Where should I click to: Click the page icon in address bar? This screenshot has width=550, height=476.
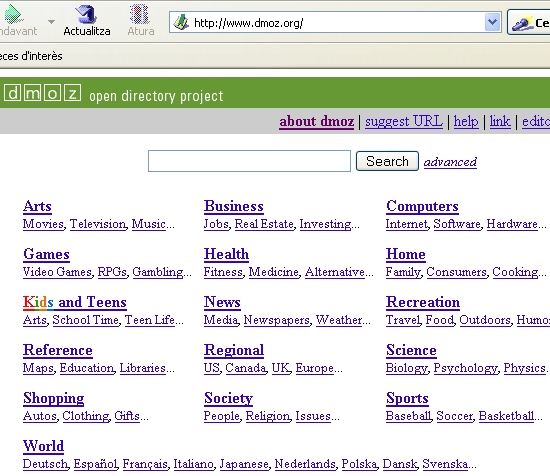coord(181,23)
